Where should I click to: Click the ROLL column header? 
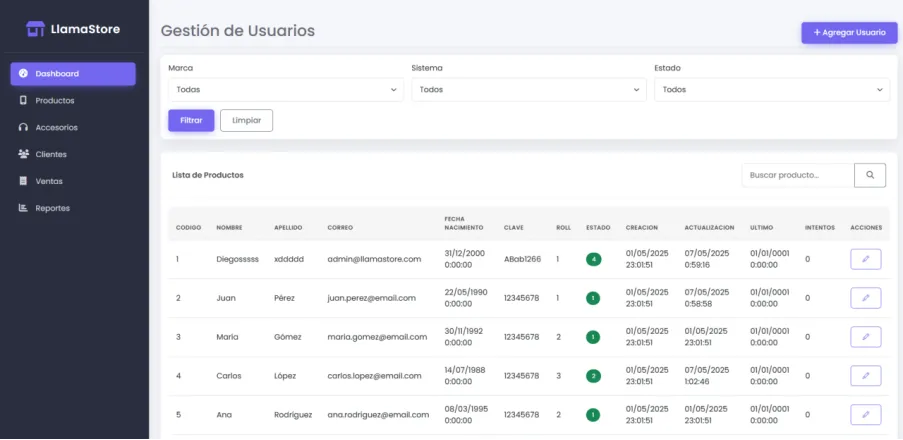pos(563,227)
